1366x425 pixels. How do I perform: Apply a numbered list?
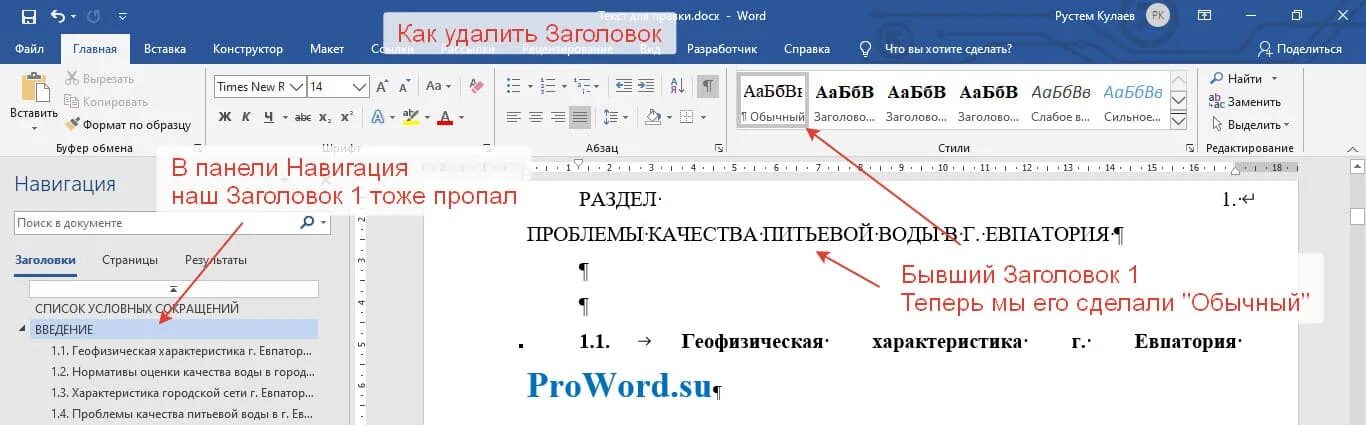[x=550, y=87]
